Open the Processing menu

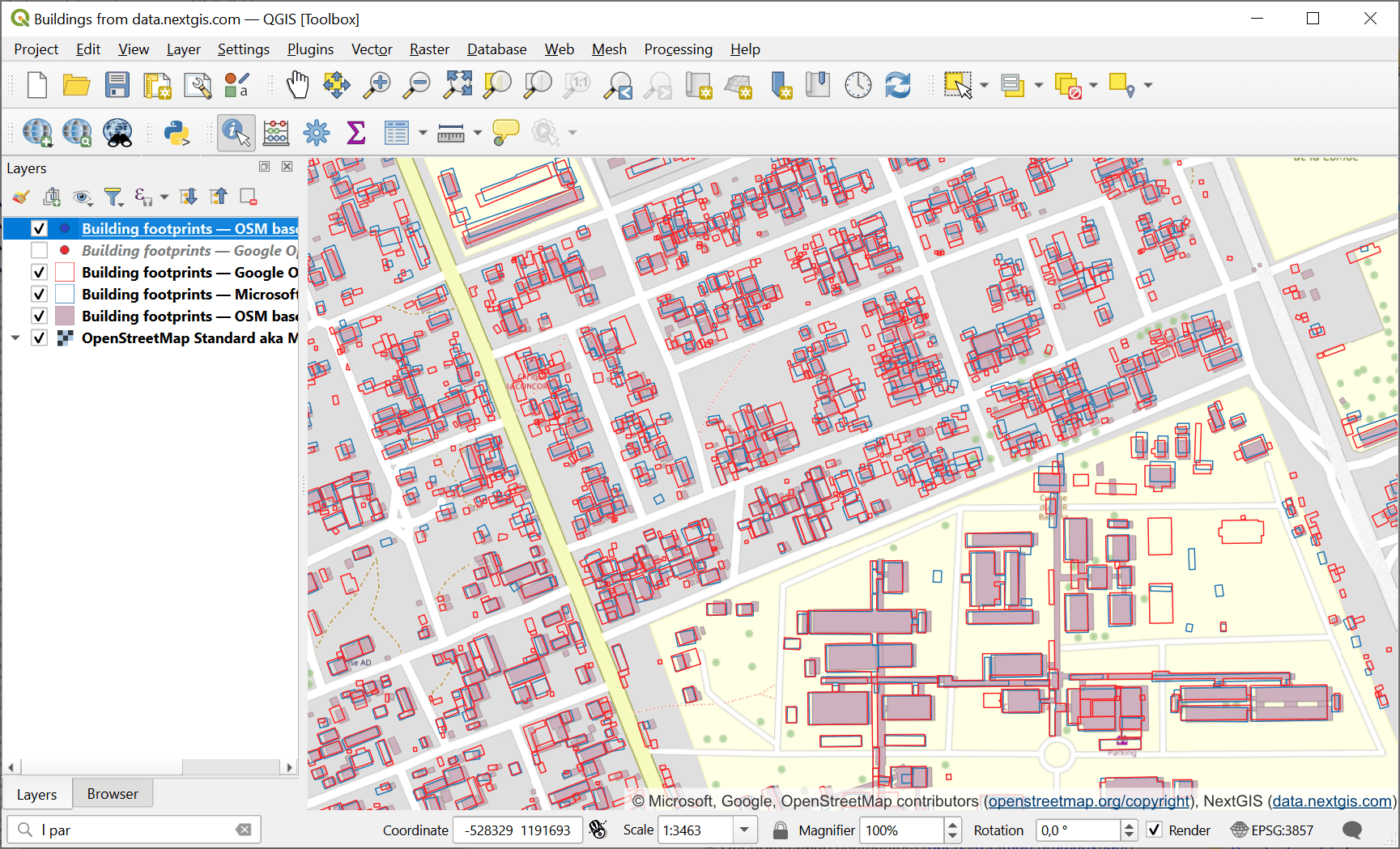(678, 49)
